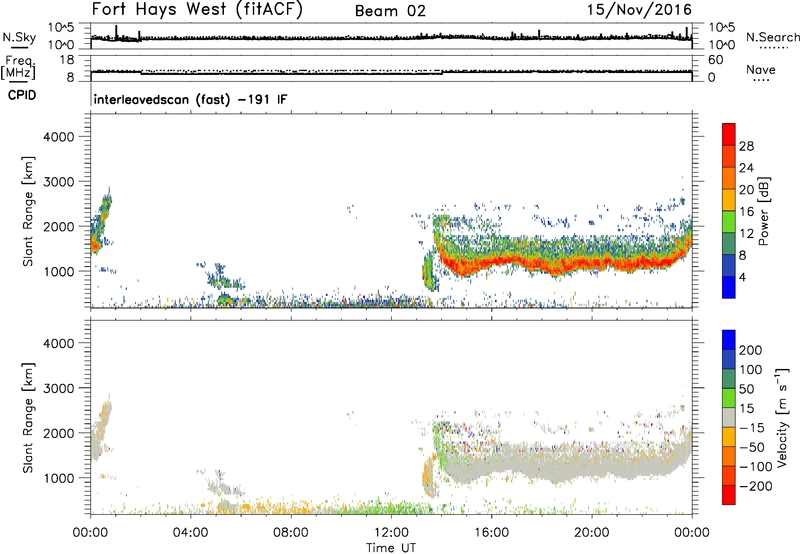This screenshot has height=554, width=800.
Task: Click the 1000 km tick in velocity panel
Action: click(59, 478)
